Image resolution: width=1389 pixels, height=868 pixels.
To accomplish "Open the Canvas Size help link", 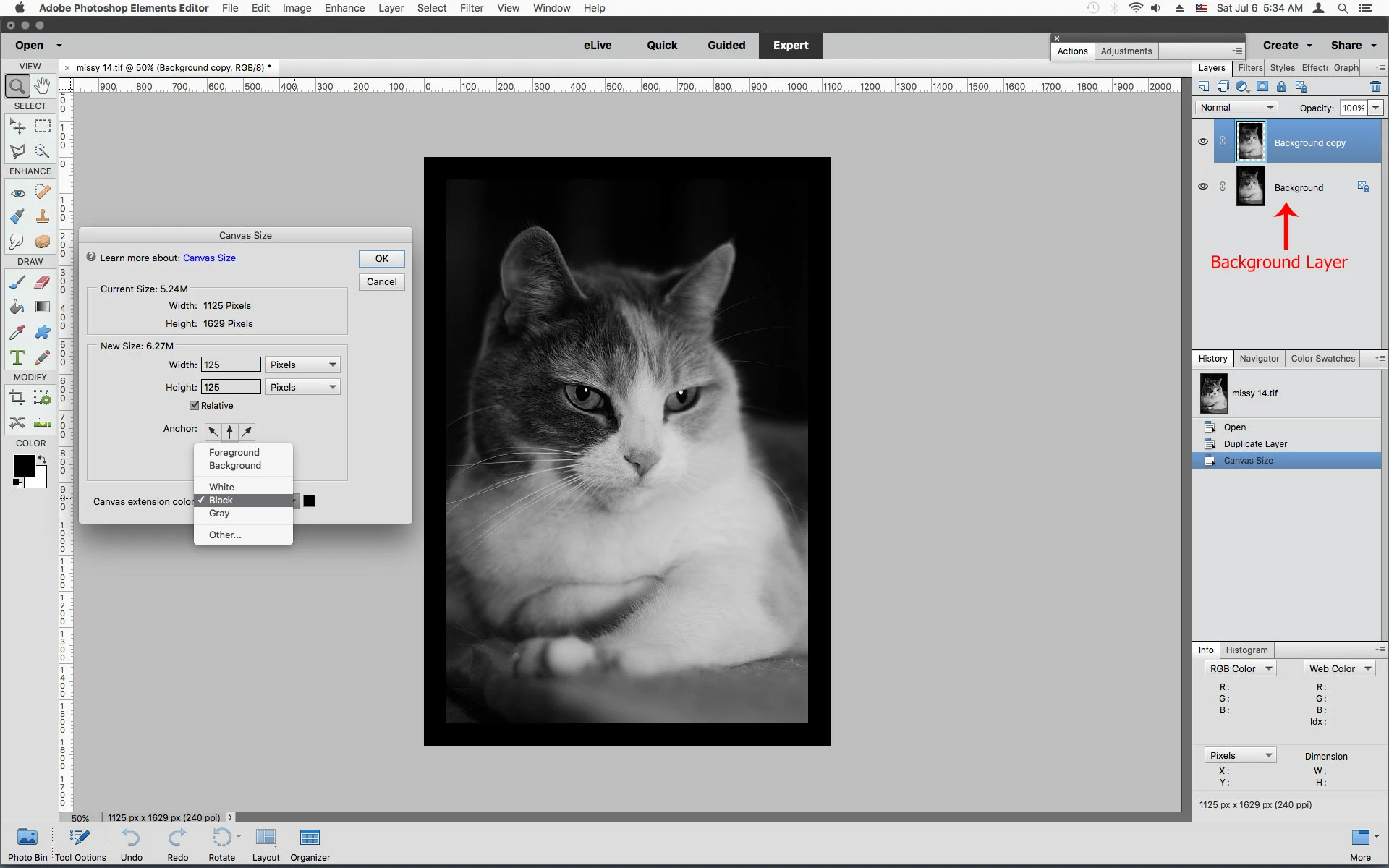I will coord(209,258).
